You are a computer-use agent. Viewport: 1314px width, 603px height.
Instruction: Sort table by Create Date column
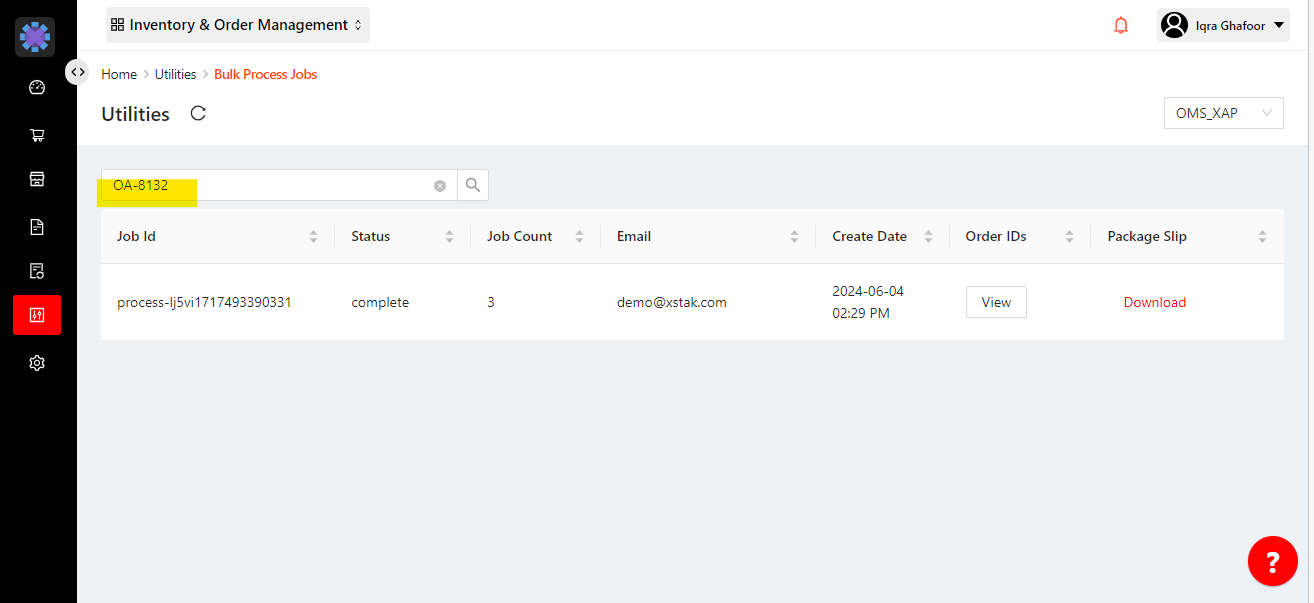[928, 237]
